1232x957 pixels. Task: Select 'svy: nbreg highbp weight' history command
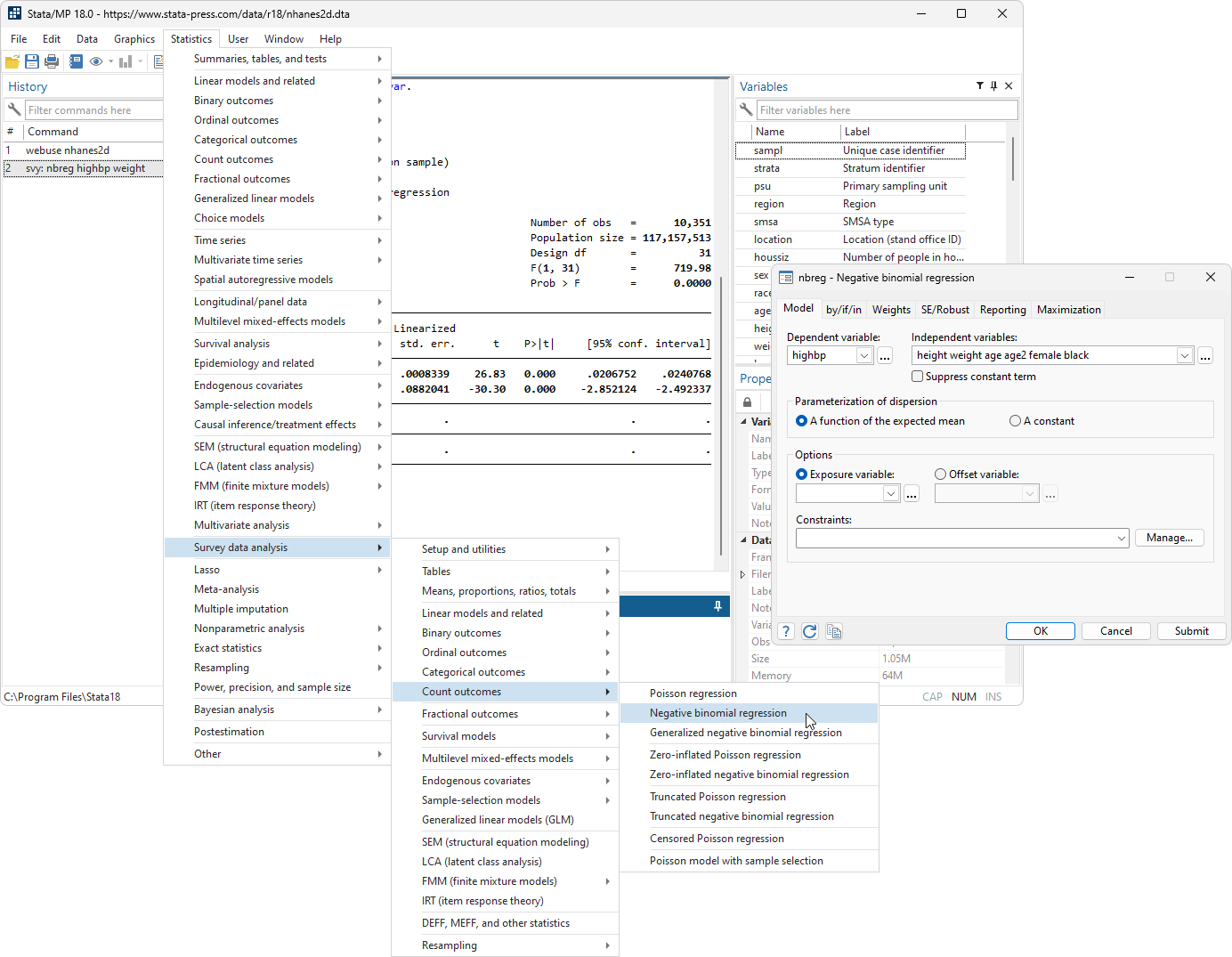point(83,168)
